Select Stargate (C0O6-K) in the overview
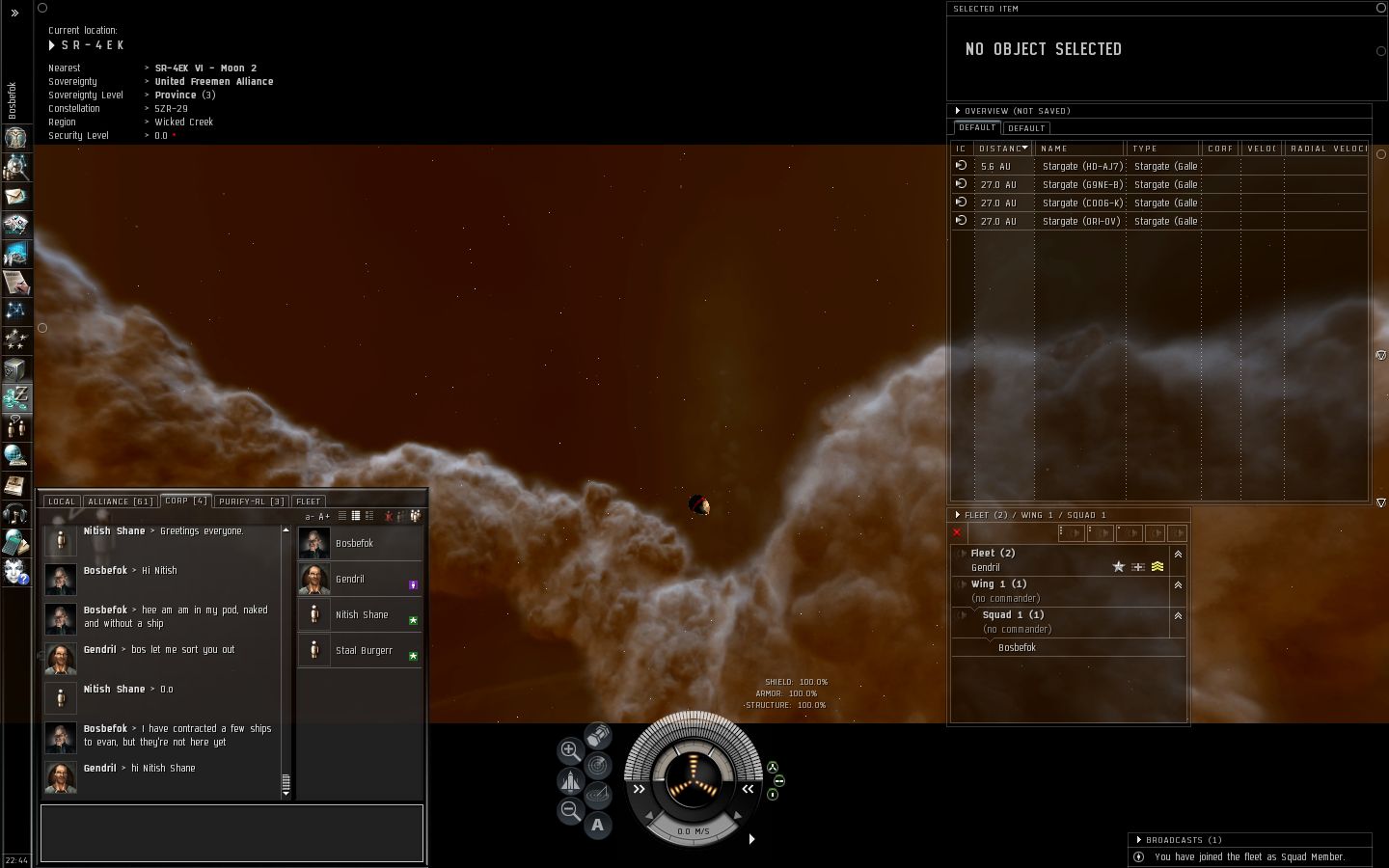The height and width of the screenshot is (868, 1389). pyautogui.click(x=1160, y=203)
